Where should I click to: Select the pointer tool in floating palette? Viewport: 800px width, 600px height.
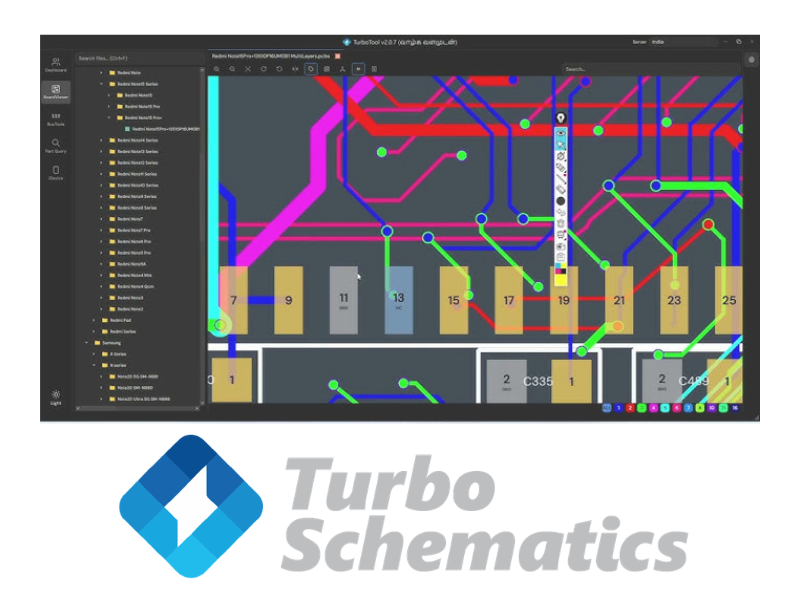[561, 145]
